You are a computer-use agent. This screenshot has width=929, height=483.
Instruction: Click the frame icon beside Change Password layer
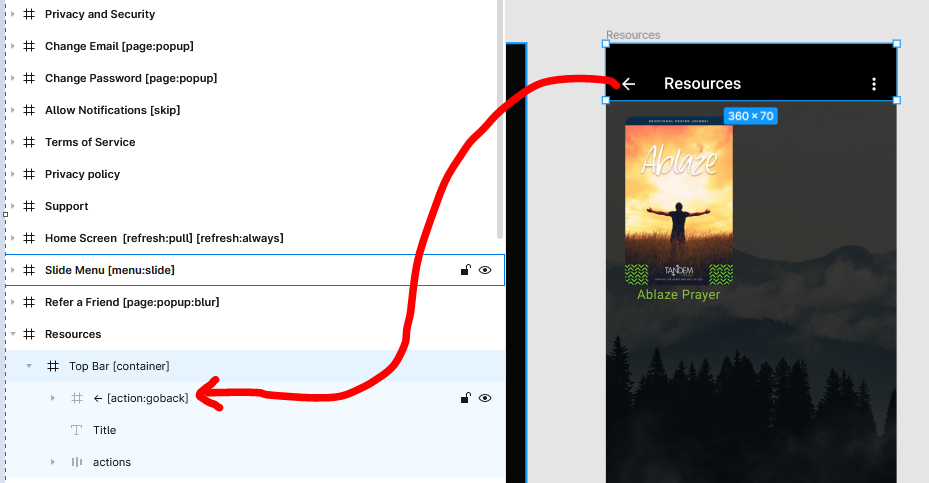(29, 78)
